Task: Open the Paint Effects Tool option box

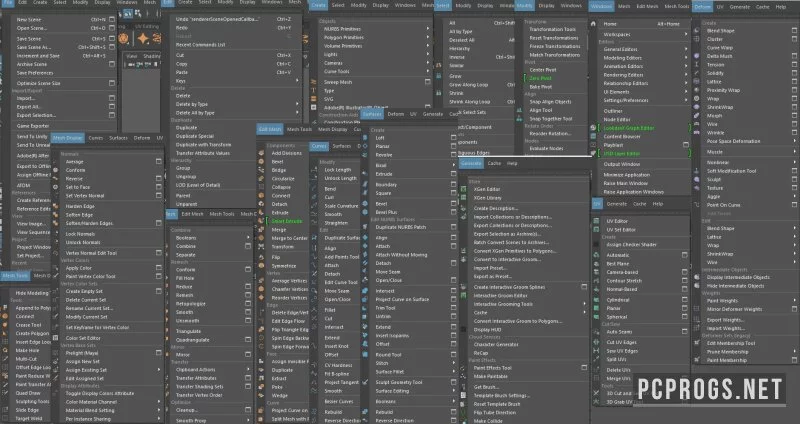Action: (x=584, y=367)
